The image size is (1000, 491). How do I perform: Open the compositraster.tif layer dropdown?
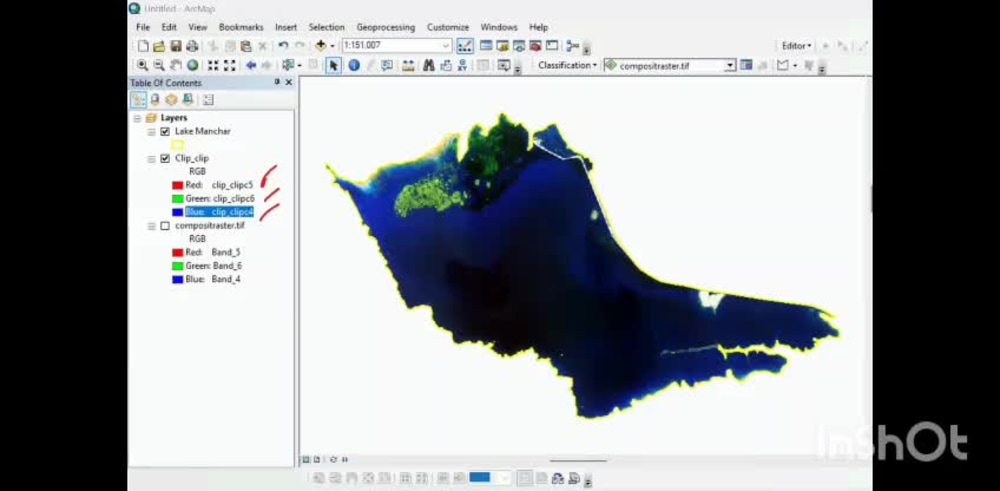click(730, 65)
